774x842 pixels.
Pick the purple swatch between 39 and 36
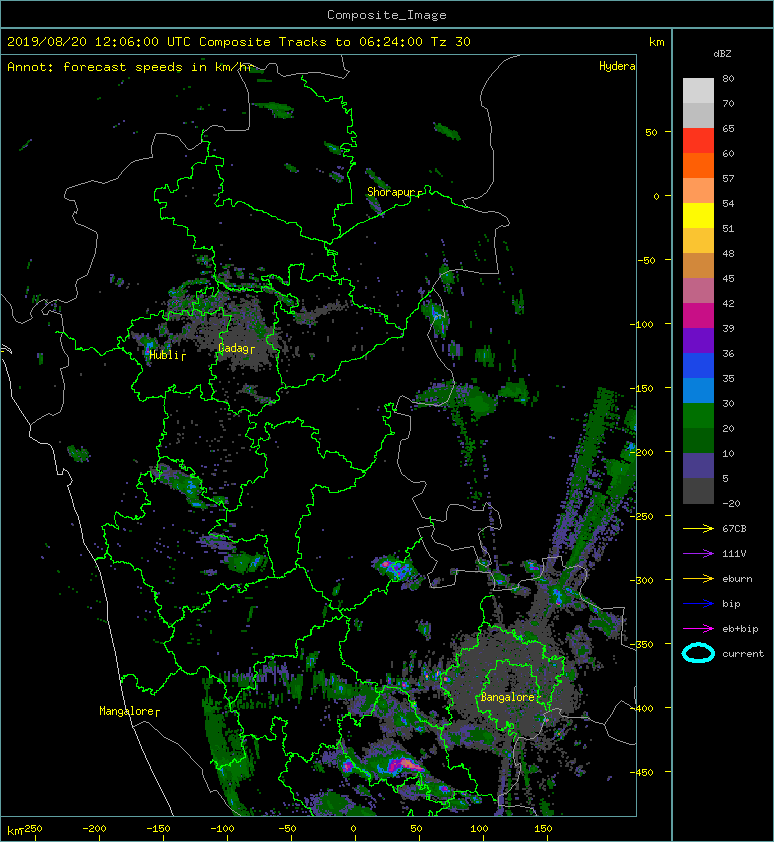pos(698,340)
